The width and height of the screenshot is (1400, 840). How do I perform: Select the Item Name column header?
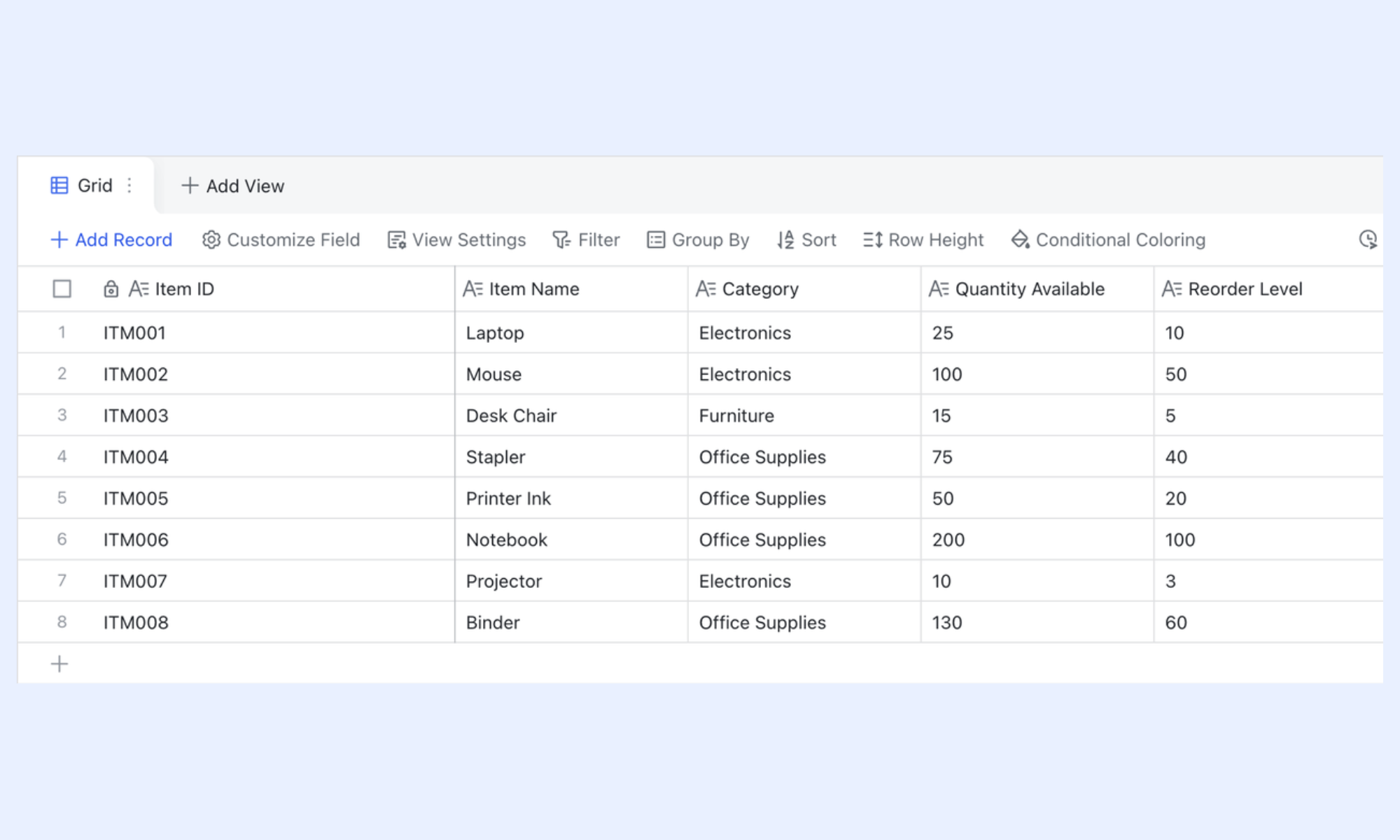click(x=571, y=289)
